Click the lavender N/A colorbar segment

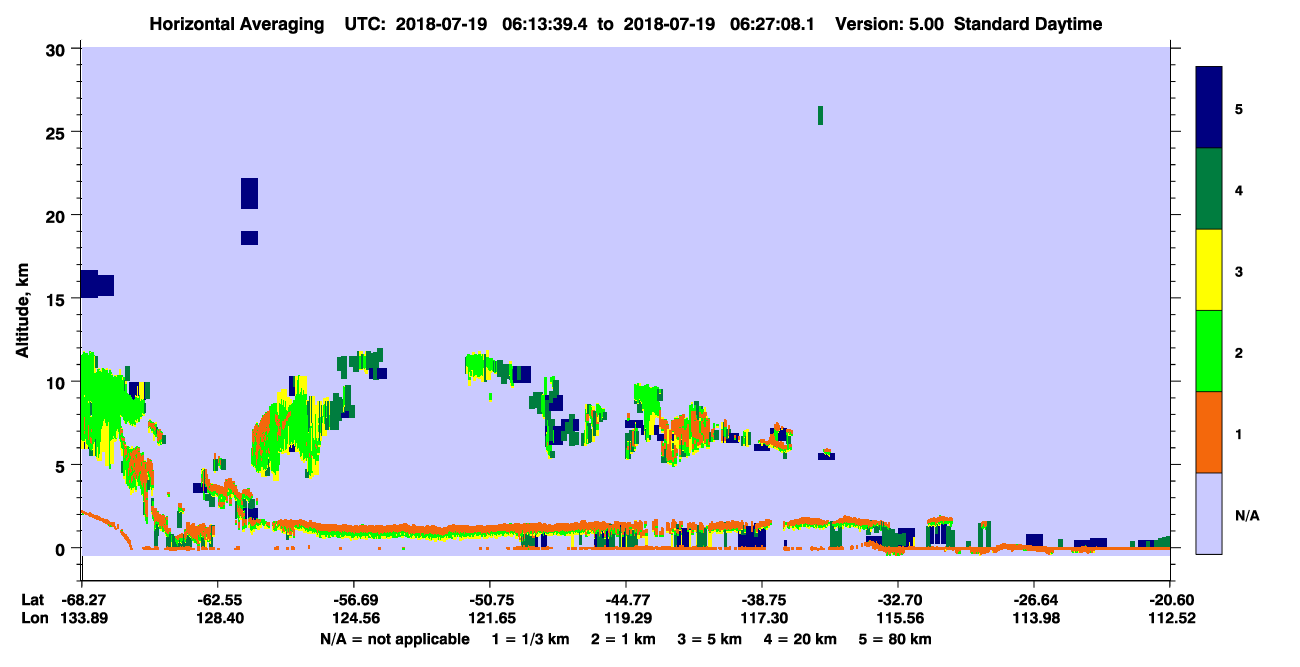[x=1209, y=513]
